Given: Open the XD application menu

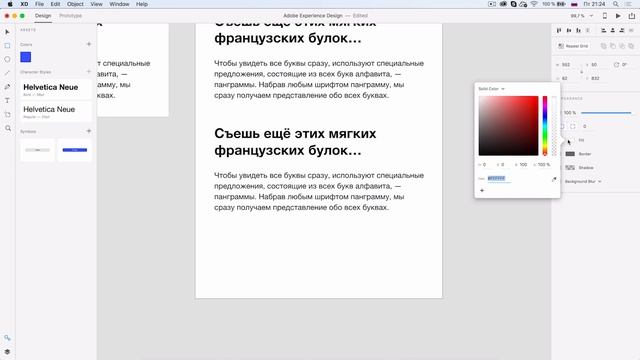Looking at the screenshot, I should click(x=24, y=4).
